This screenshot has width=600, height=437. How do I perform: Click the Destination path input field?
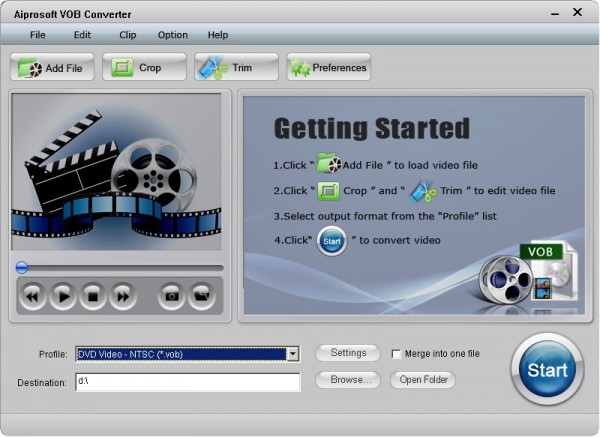pyautogui.click(x=187, y=382)
